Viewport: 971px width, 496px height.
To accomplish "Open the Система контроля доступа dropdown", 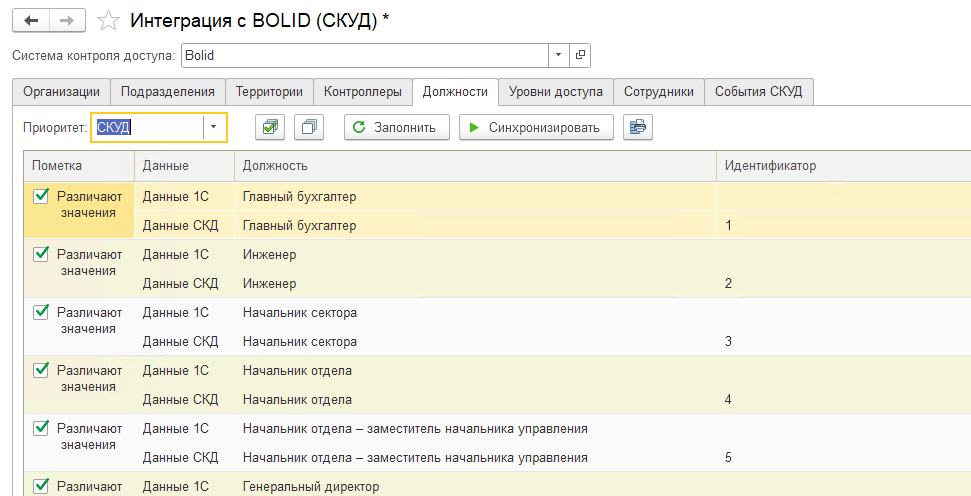I will (x=558, y=55).
